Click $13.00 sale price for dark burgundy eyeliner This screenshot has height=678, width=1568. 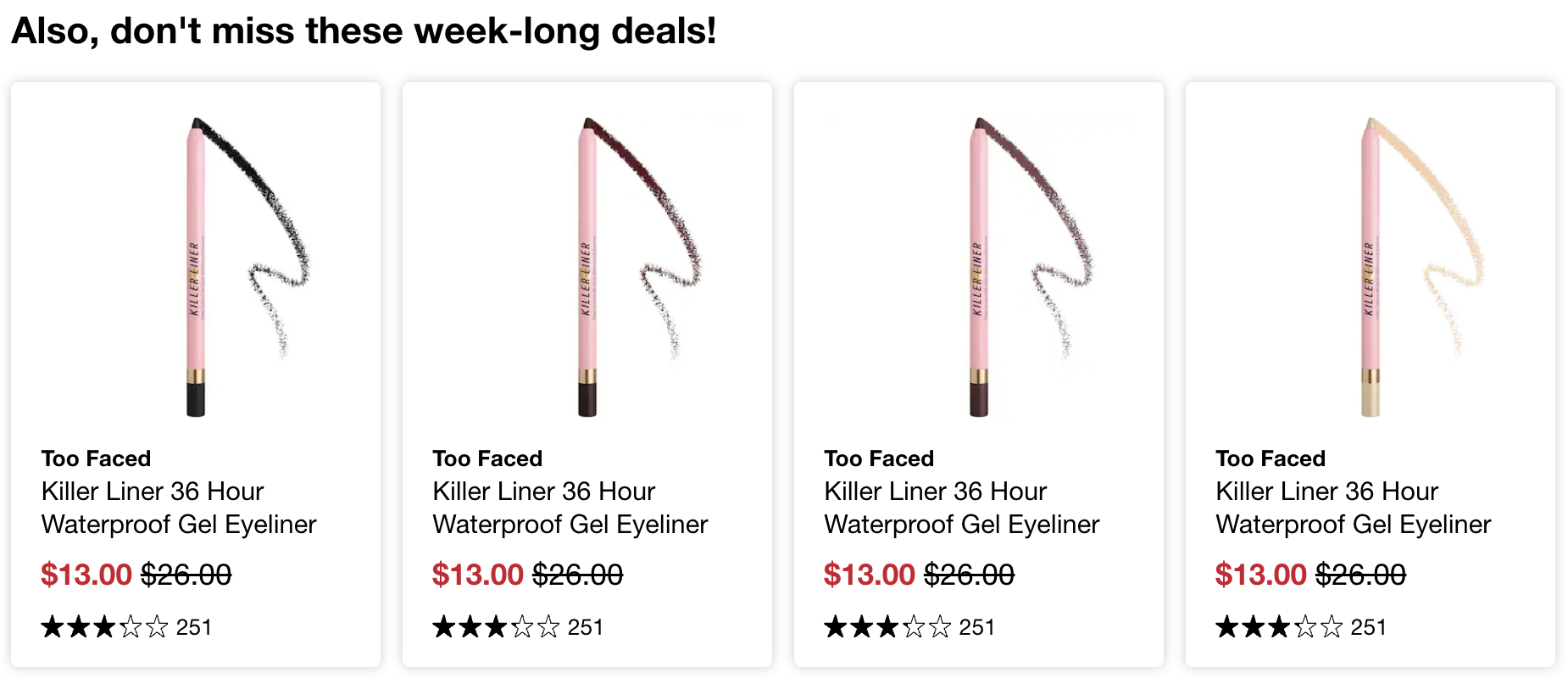click(x=478, y=575)
